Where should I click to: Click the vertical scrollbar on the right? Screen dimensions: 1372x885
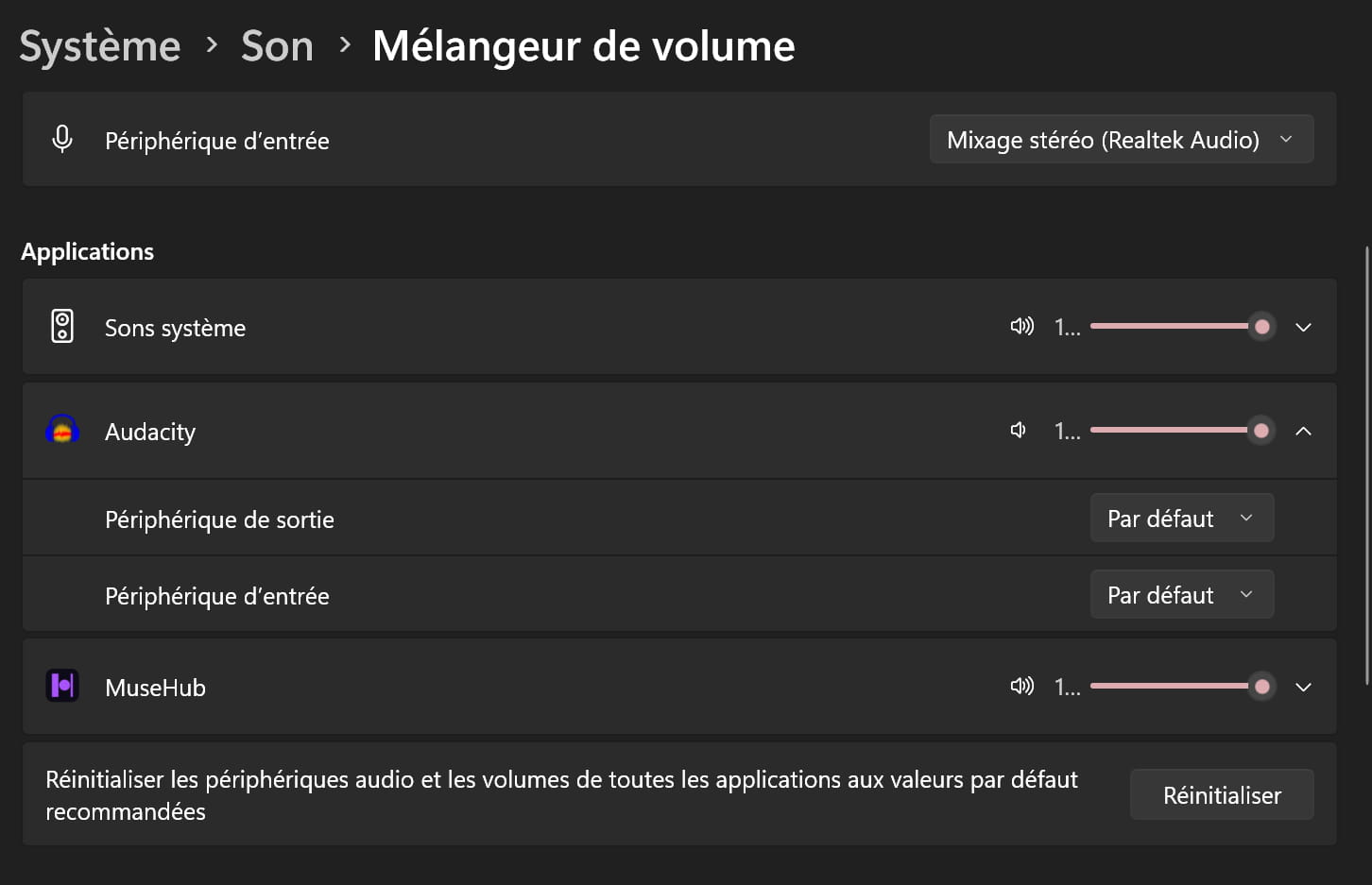(1366, 465)
